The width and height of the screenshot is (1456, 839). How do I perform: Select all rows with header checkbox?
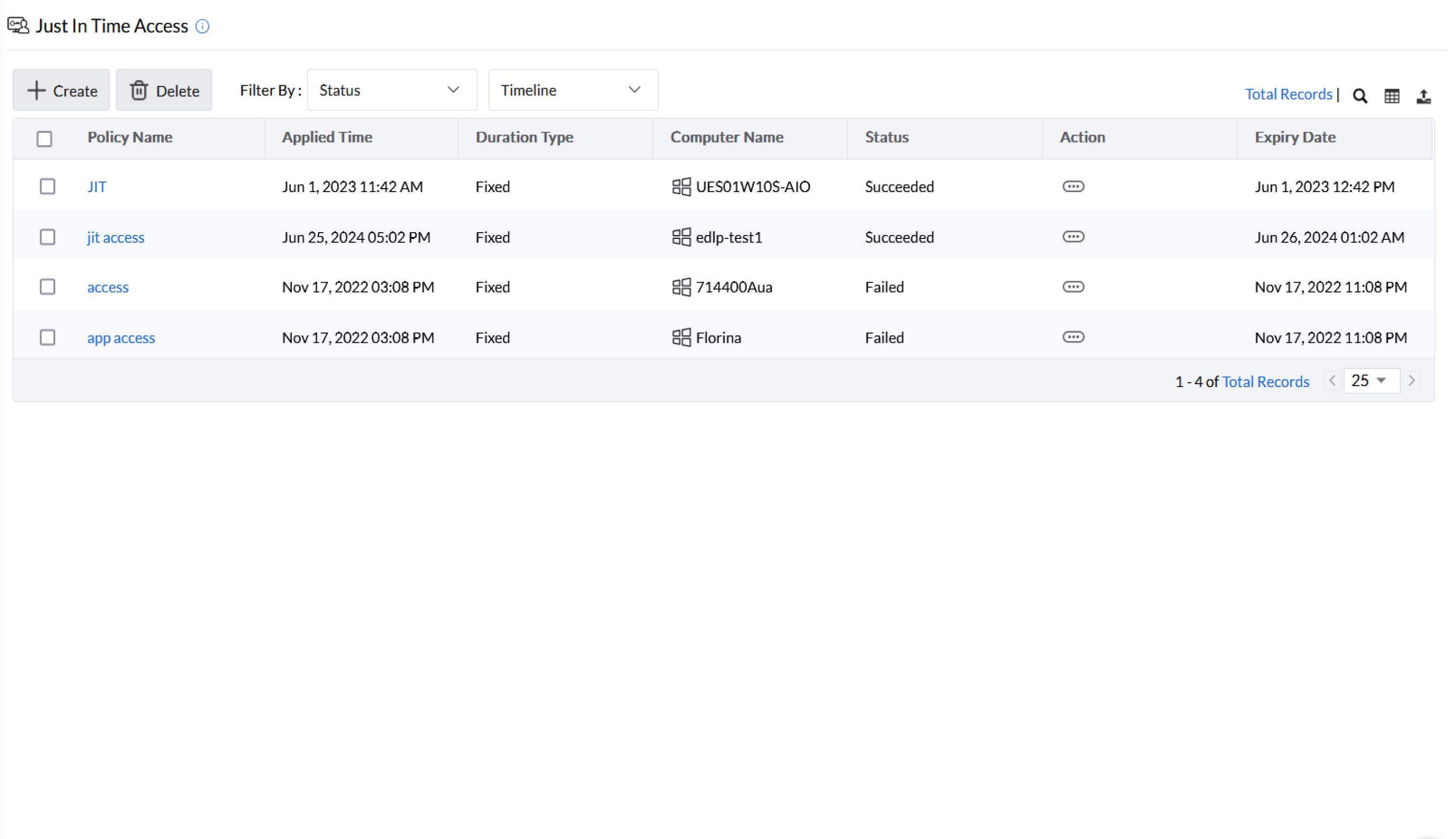44,139
